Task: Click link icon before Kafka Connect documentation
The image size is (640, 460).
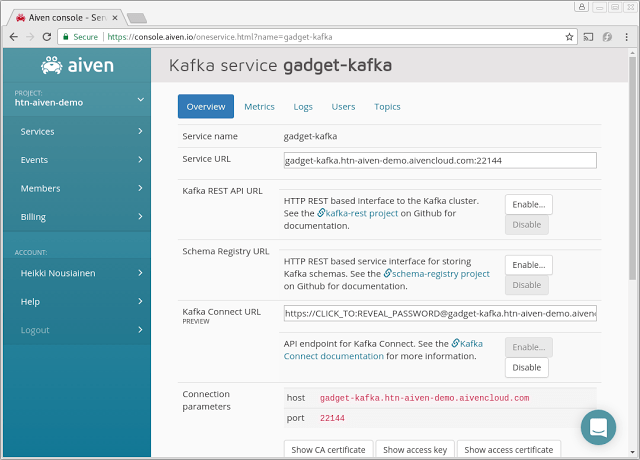Action: [455, 344]
